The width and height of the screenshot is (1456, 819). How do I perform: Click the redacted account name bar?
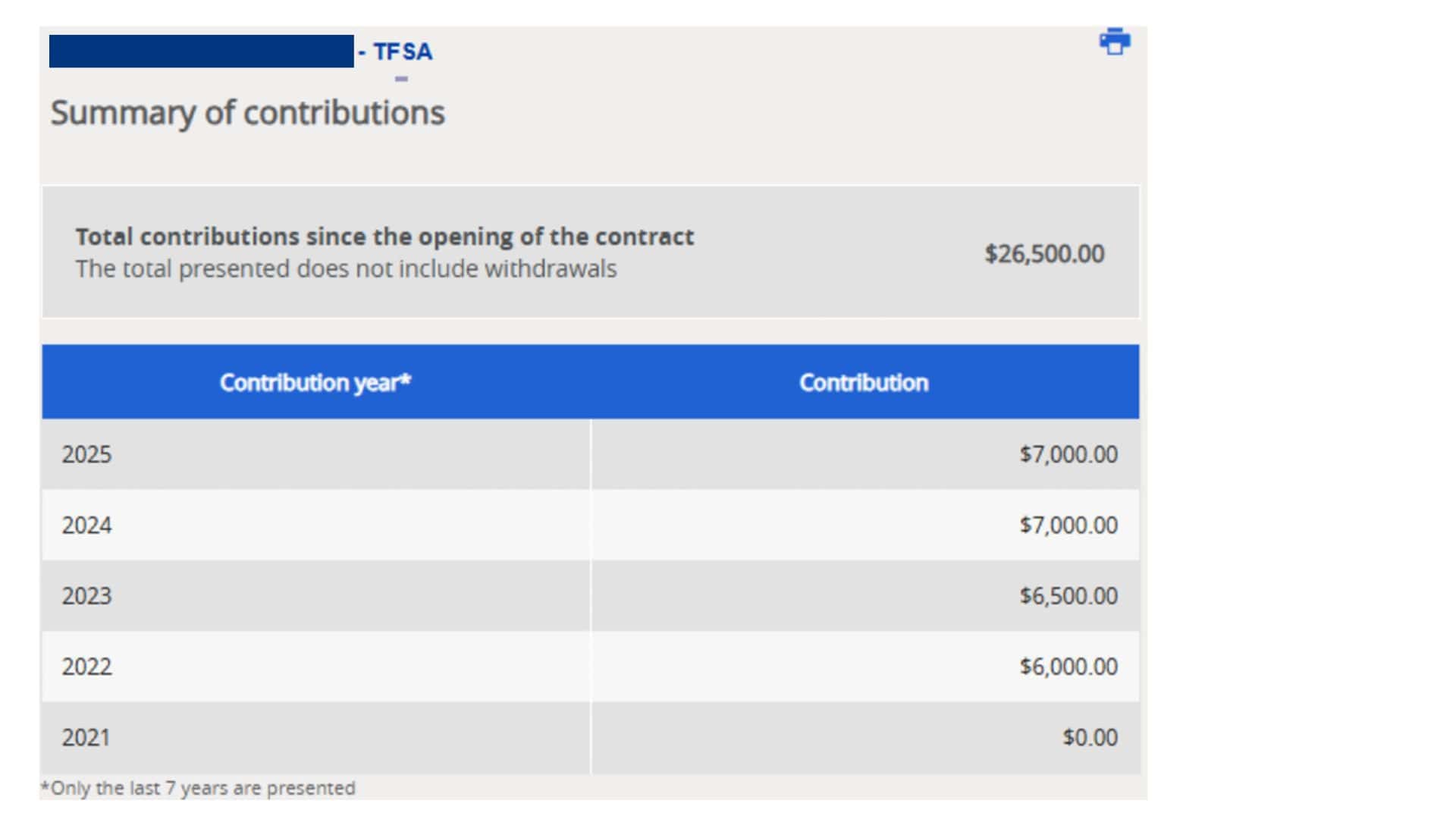click(201, 51)
